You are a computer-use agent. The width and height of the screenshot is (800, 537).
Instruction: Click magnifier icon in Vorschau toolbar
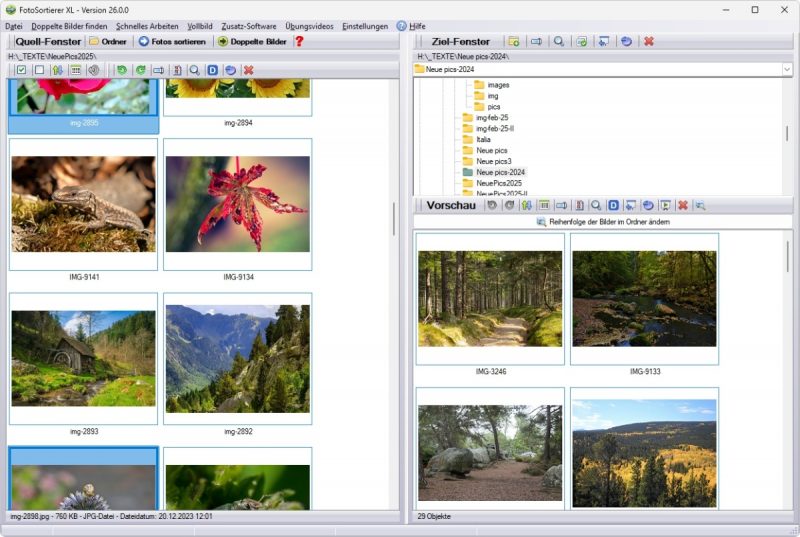(596, 205)
